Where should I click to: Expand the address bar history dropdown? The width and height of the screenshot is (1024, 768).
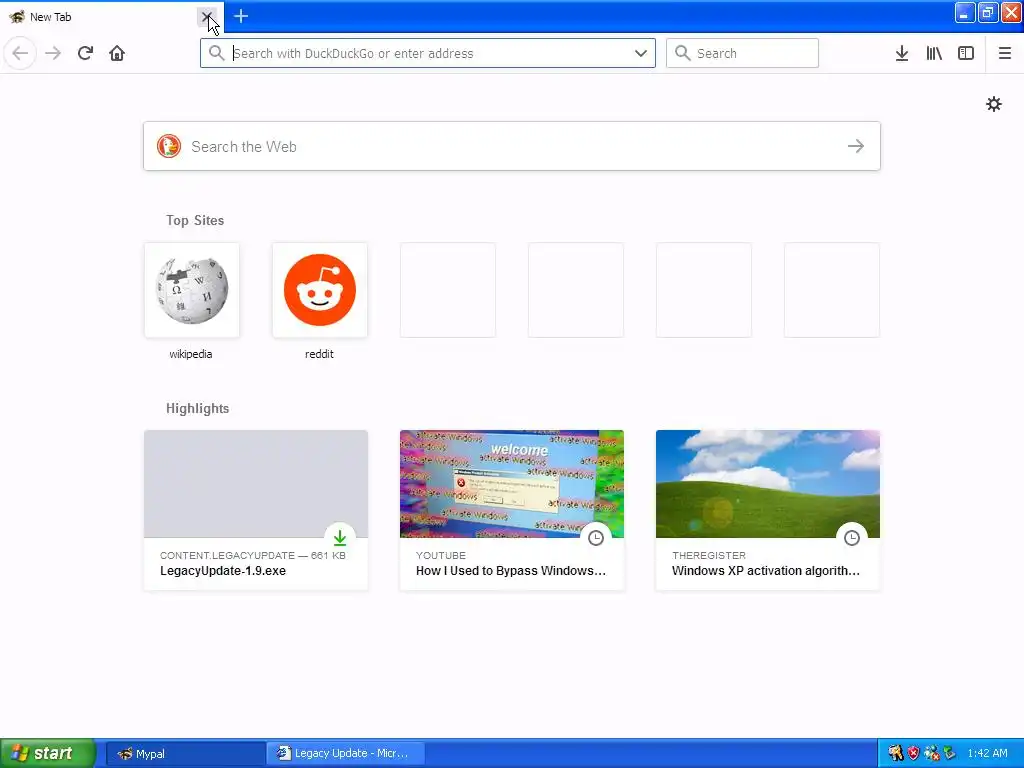(641, 53)
